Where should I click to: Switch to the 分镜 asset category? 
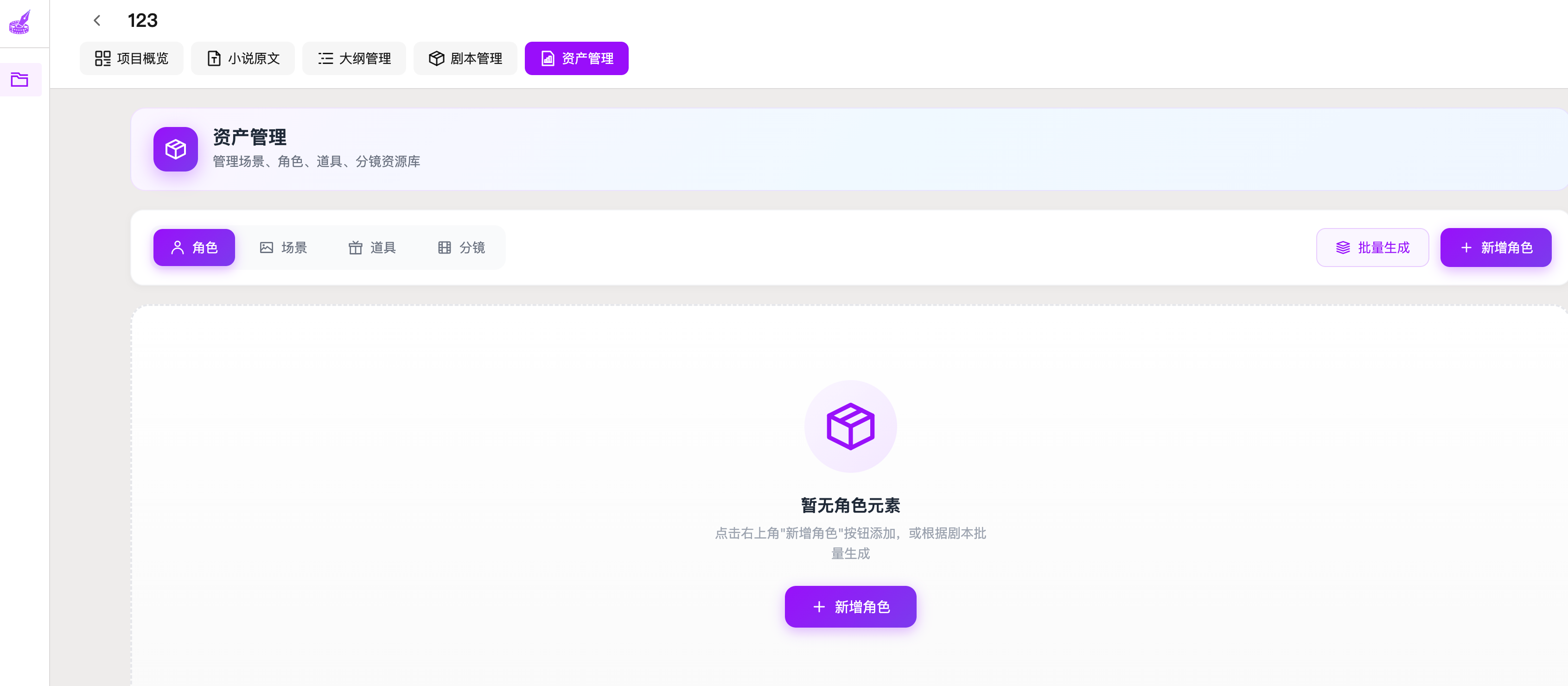click(461, 248)
